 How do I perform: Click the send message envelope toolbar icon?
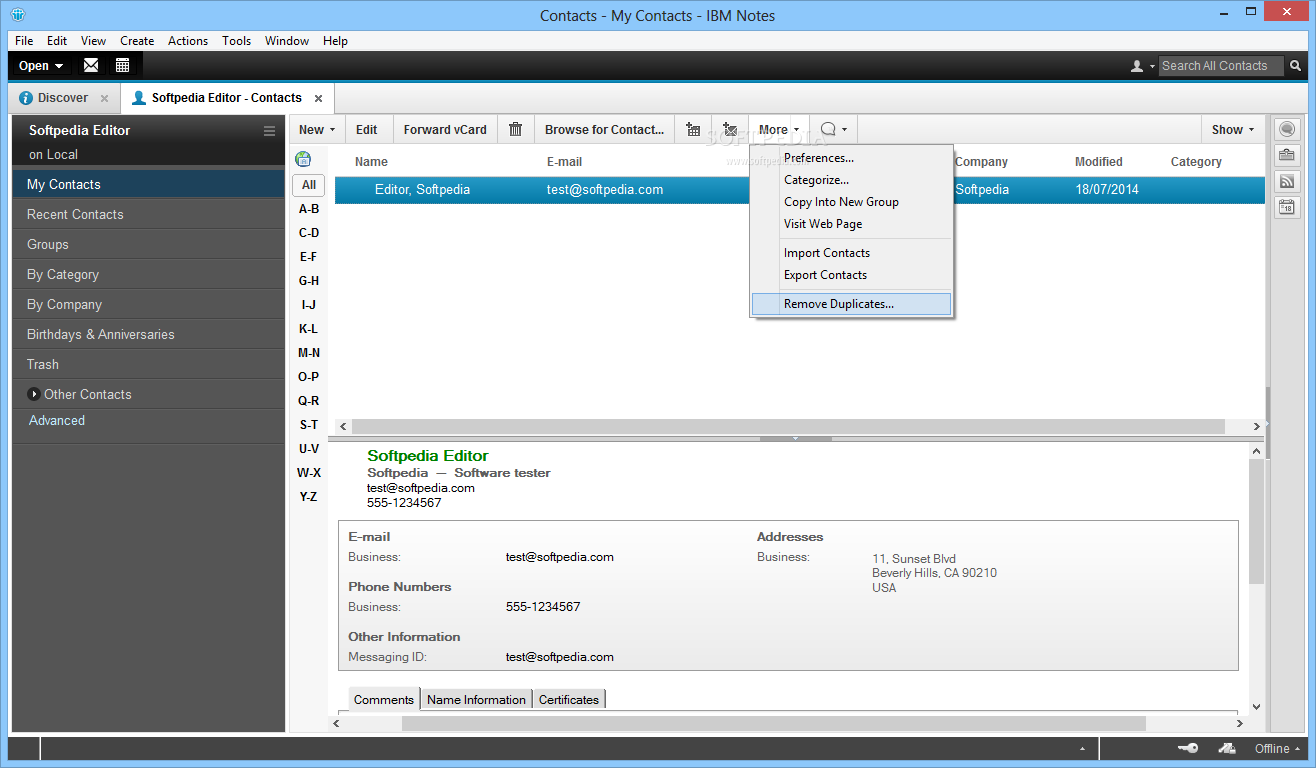(730, 129)
